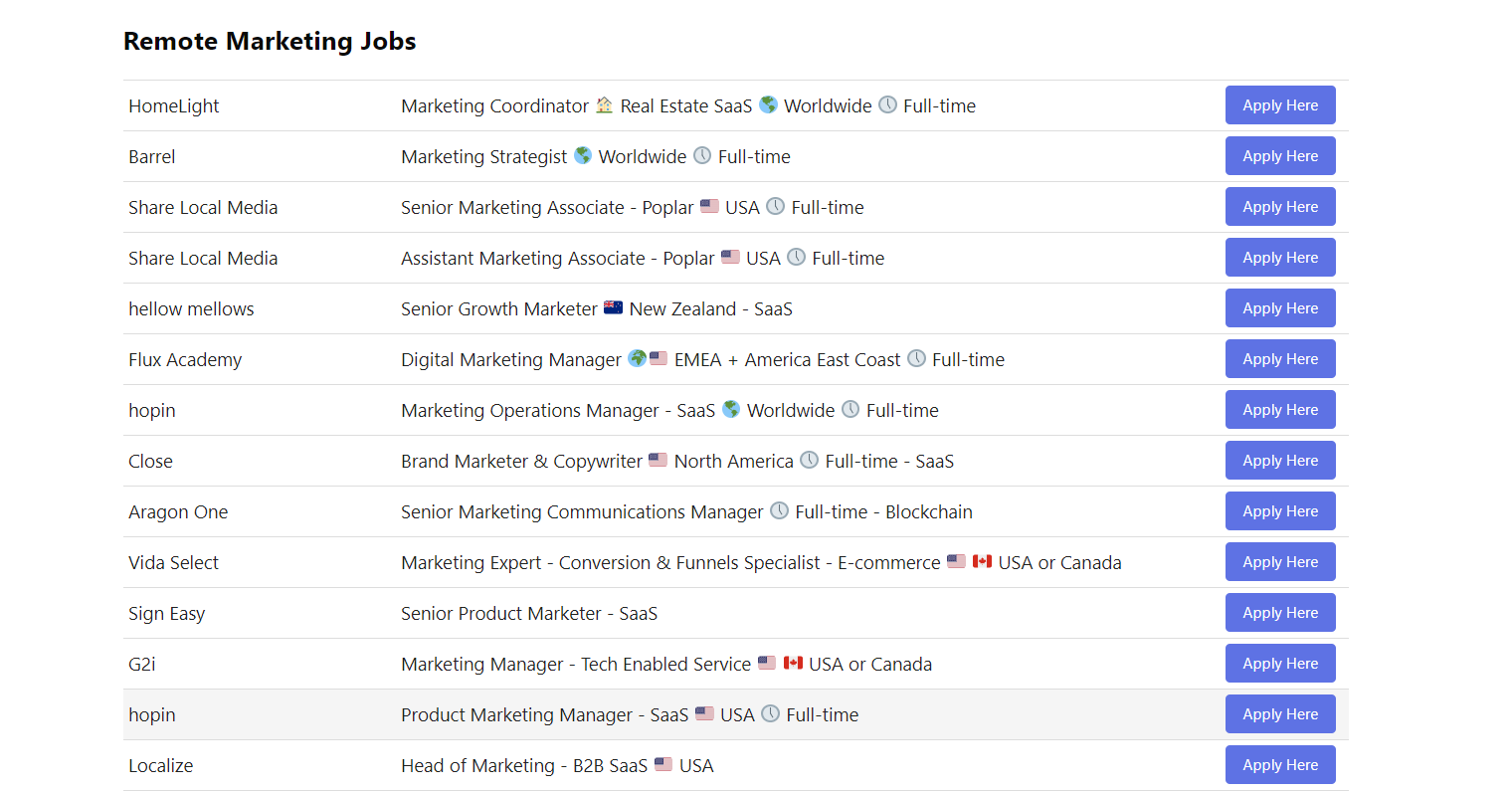Click the clock icon in Flux Academy row
This screenshot has width=1512, height=792.
point(916,358)
